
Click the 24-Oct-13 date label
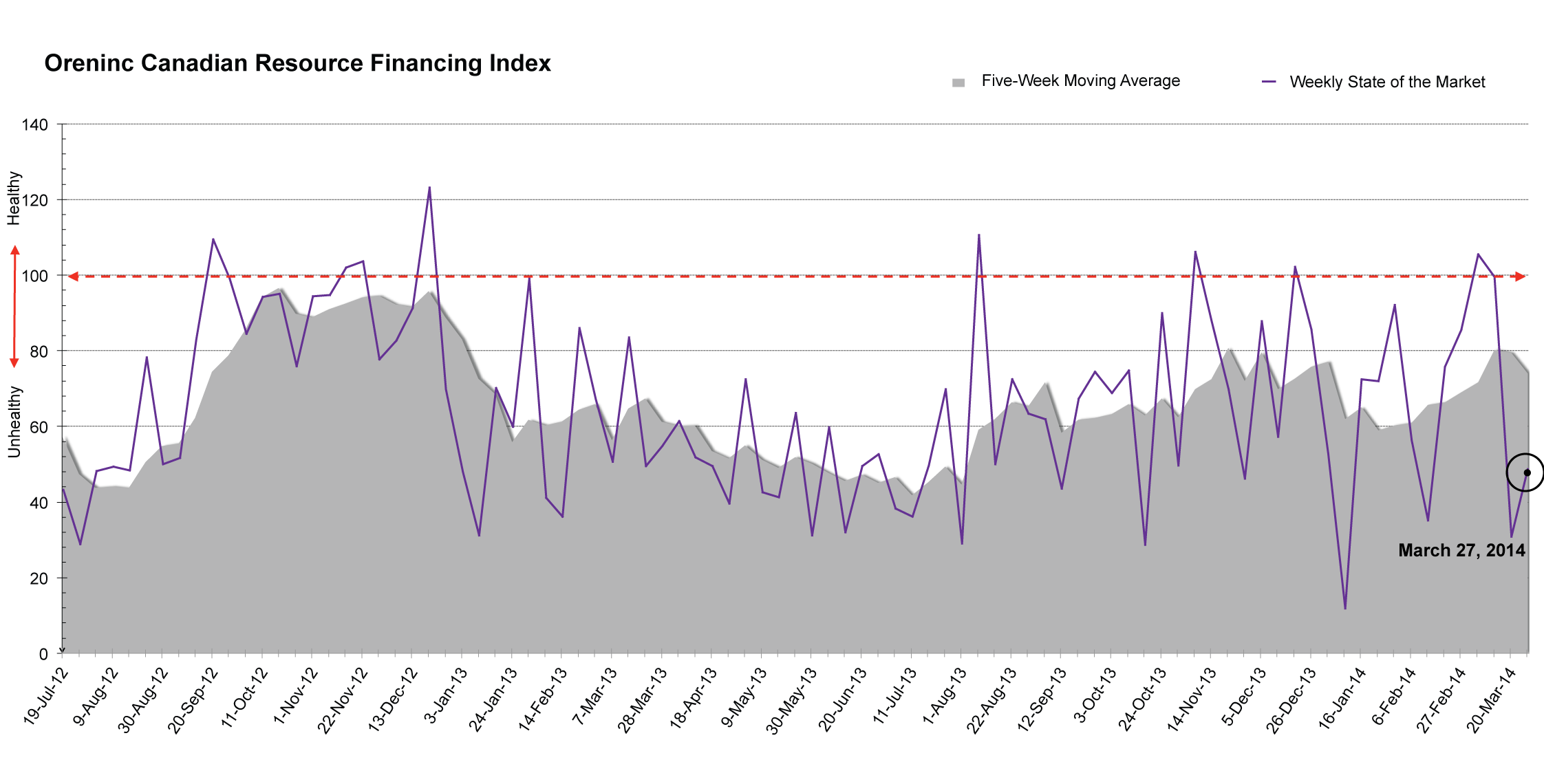[1143, 698]
